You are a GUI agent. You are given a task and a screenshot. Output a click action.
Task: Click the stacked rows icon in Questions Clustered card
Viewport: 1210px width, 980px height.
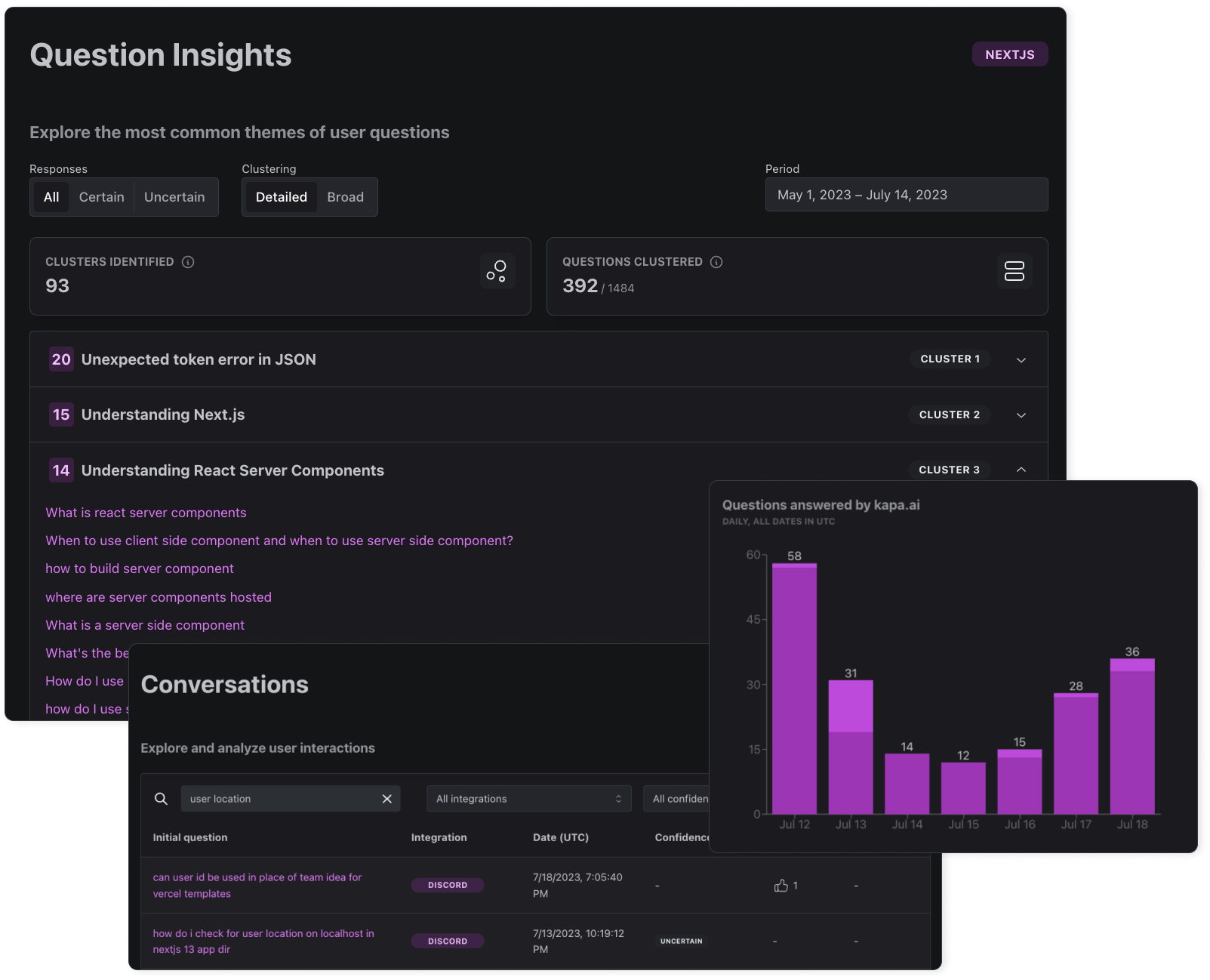[1014, 271]
